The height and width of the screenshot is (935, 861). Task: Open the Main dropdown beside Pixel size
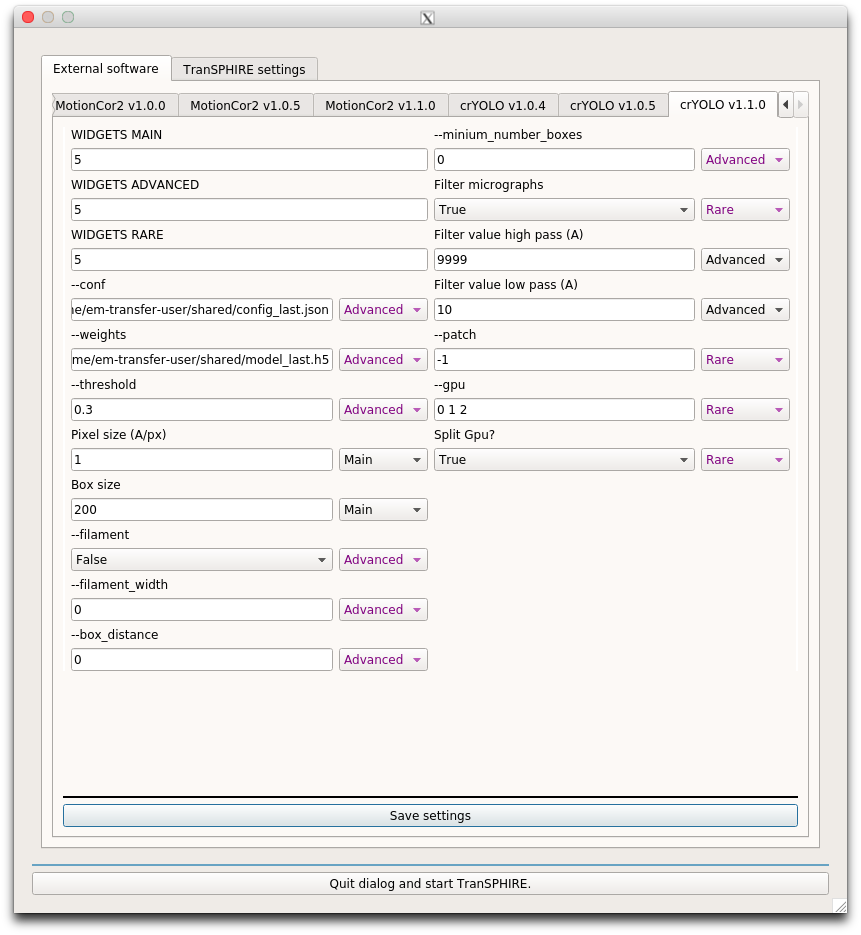click(x=382, y=459)
